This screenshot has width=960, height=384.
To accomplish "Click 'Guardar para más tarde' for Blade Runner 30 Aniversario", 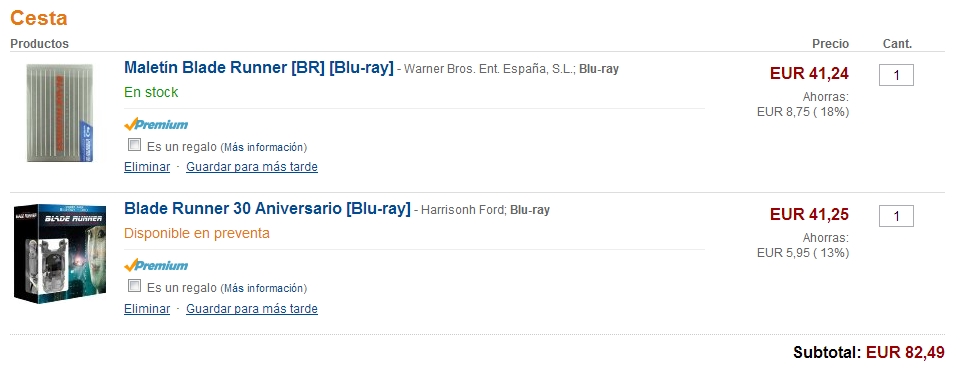I will click(252, 308).
